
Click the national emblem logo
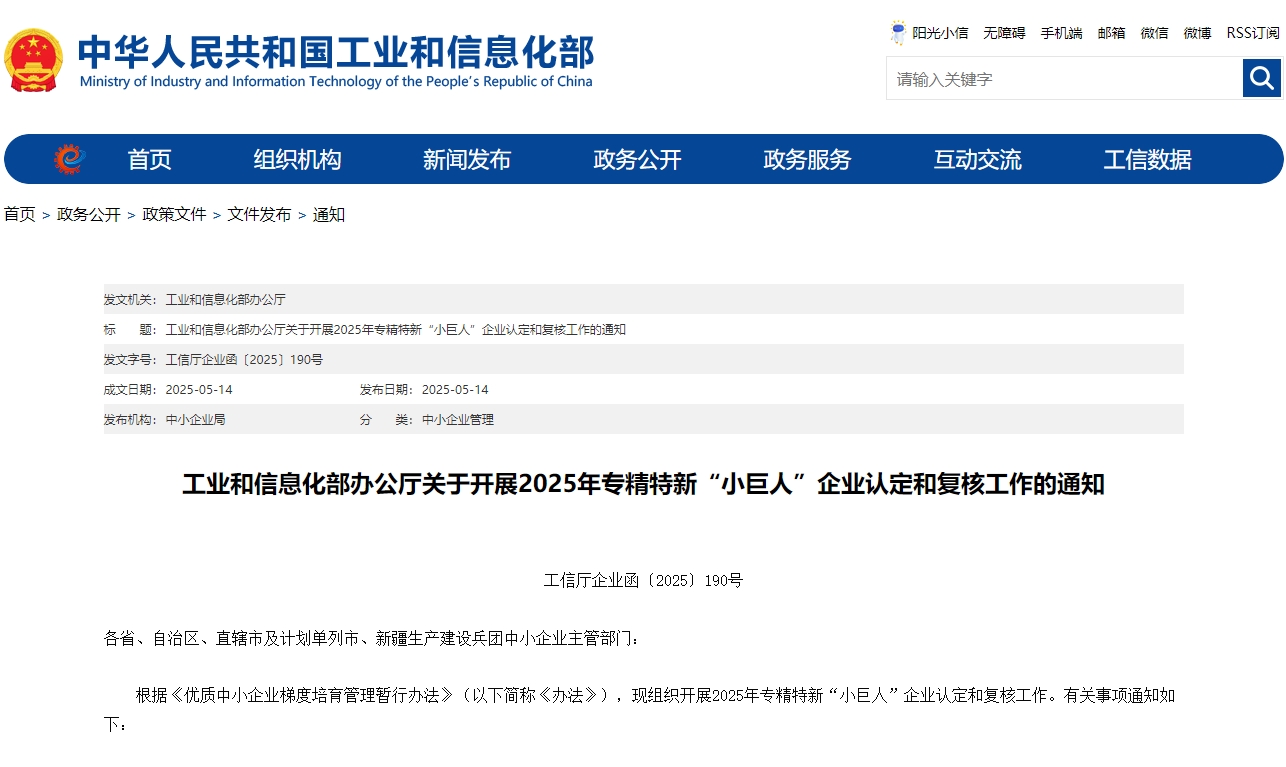34,59
